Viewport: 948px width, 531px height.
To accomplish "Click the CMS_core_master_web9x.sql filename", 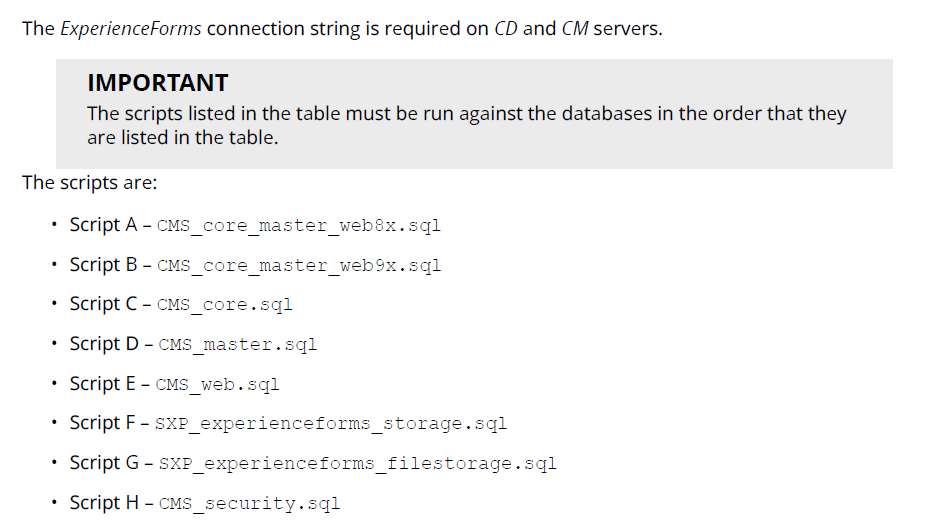I will [x=299, y=266].
